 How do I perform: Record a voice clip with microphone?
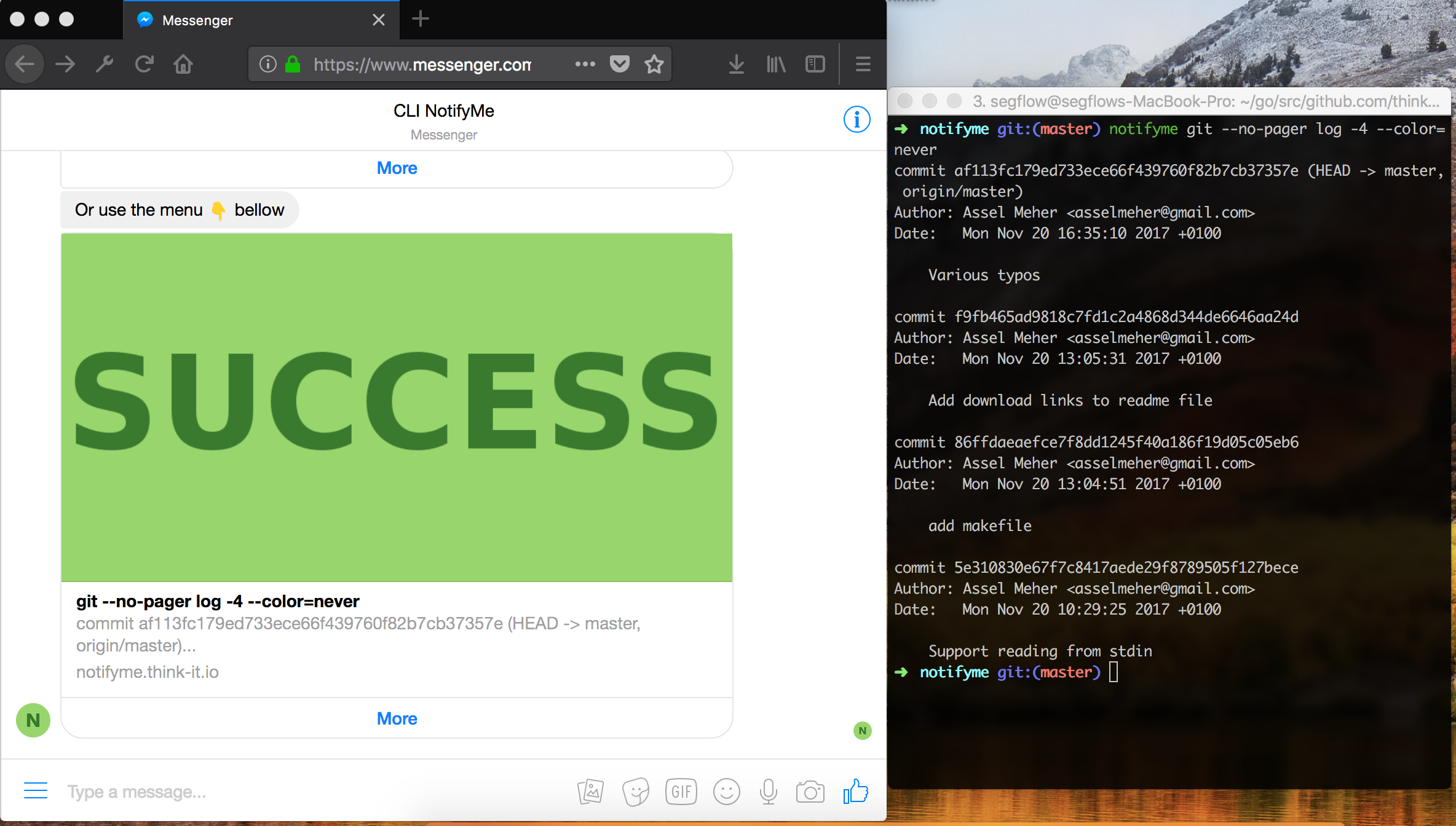point(768,792)
